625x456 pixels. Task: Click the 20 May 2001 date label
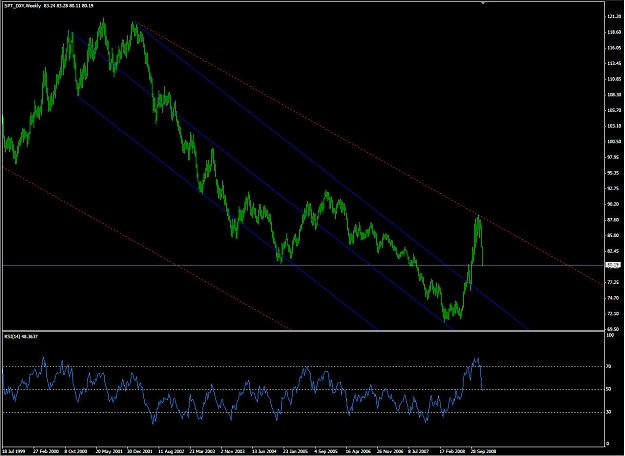pos(108,451)
